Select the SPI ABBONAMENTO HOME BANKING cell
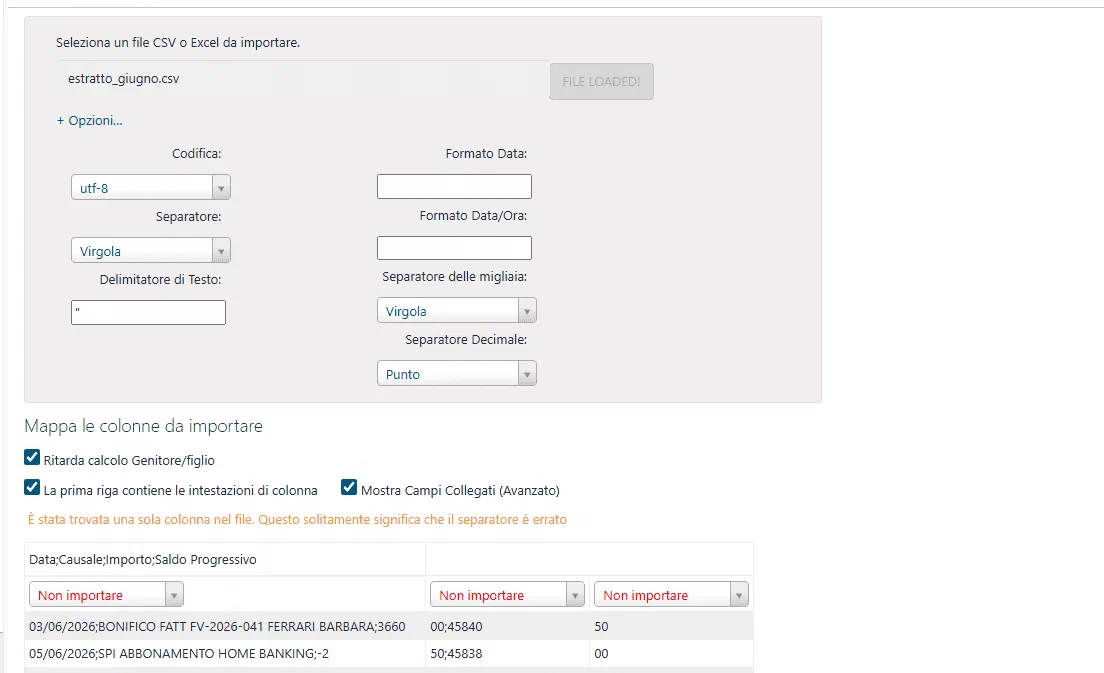The width and height of the screenshot is (1104, 673). pos(225,653)
